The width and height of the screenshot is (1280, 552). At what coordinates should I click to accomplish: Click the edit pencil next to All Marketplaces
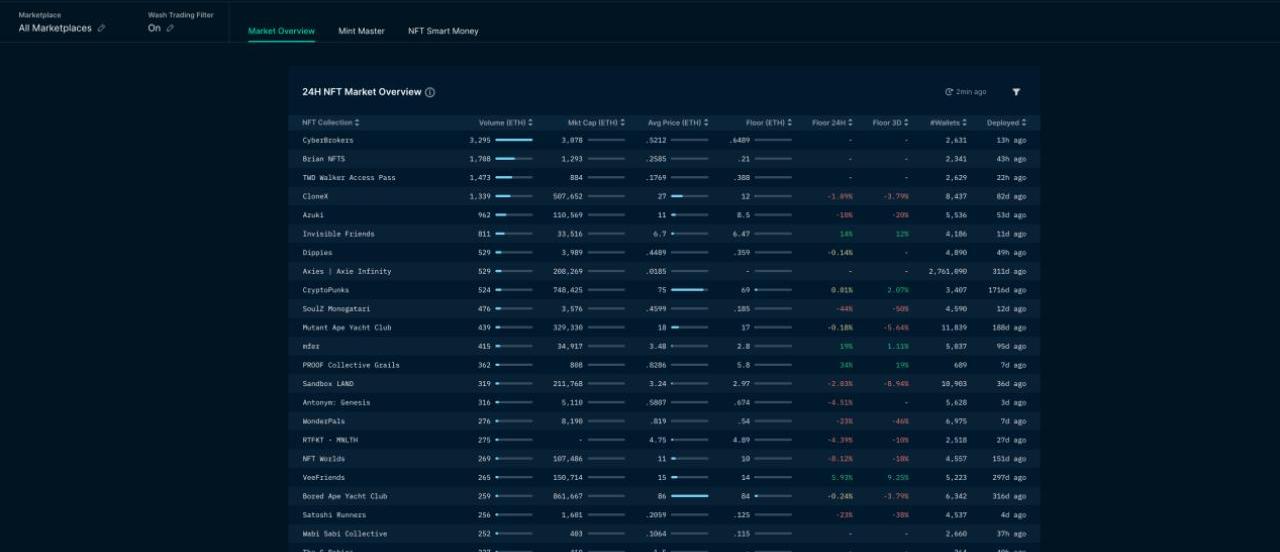(x=101, y=28)
